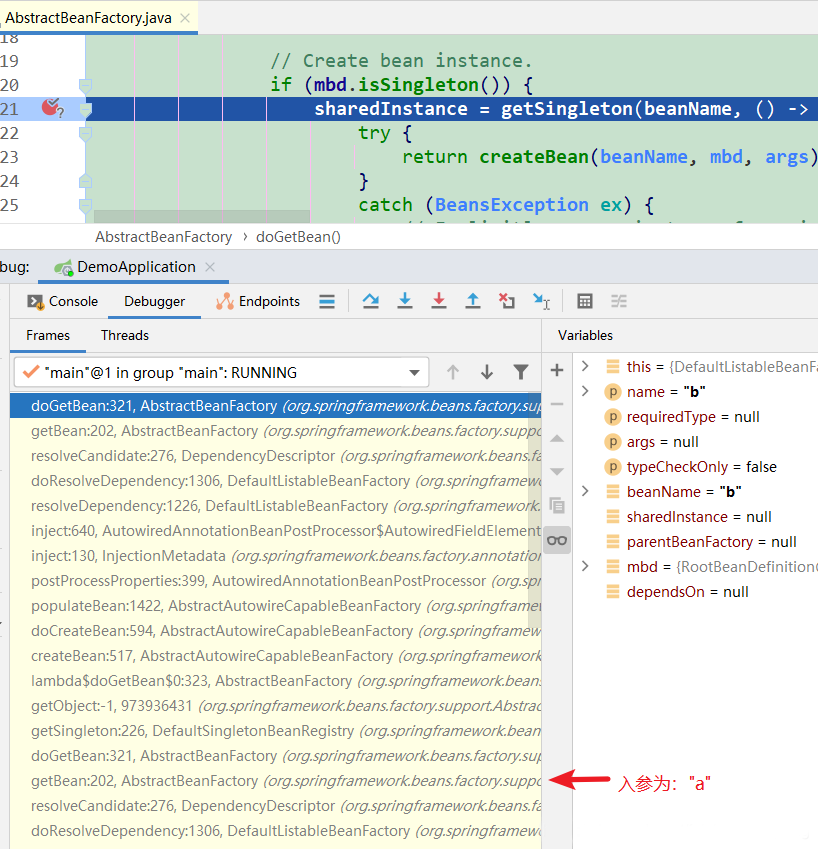Image resolution: width=818 pixels, height=849 pixels.
Task: Expand the 'this' variable node
Action: tap(585, 366)
